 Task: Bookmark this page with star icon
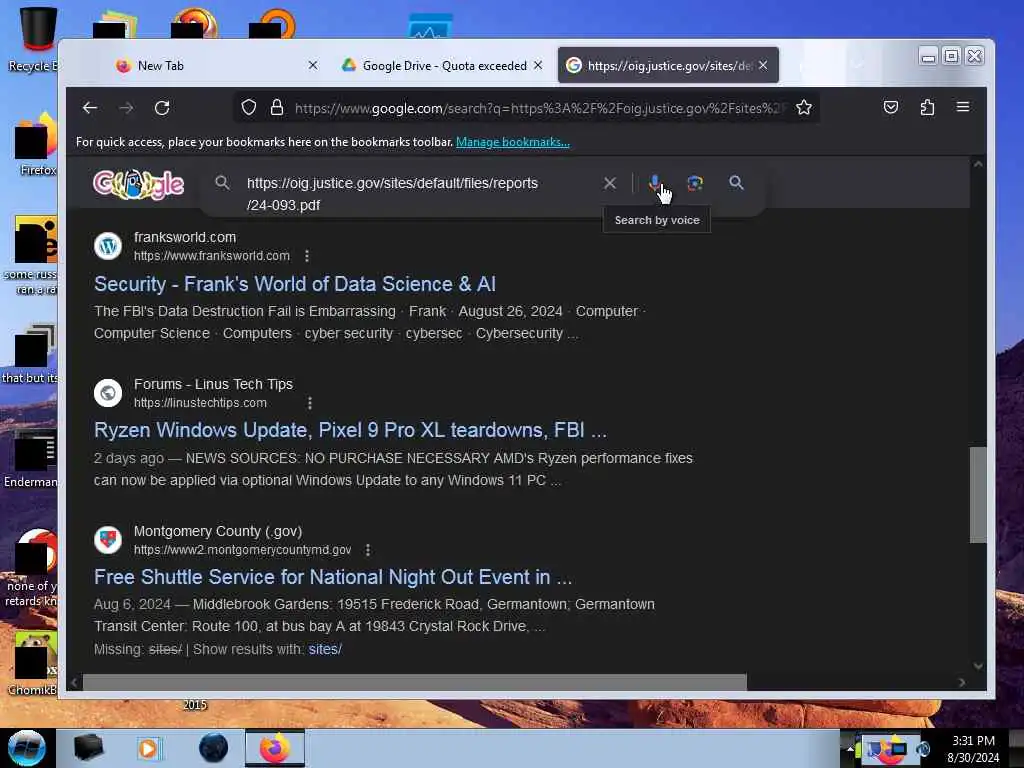click(x=804, y=108)
